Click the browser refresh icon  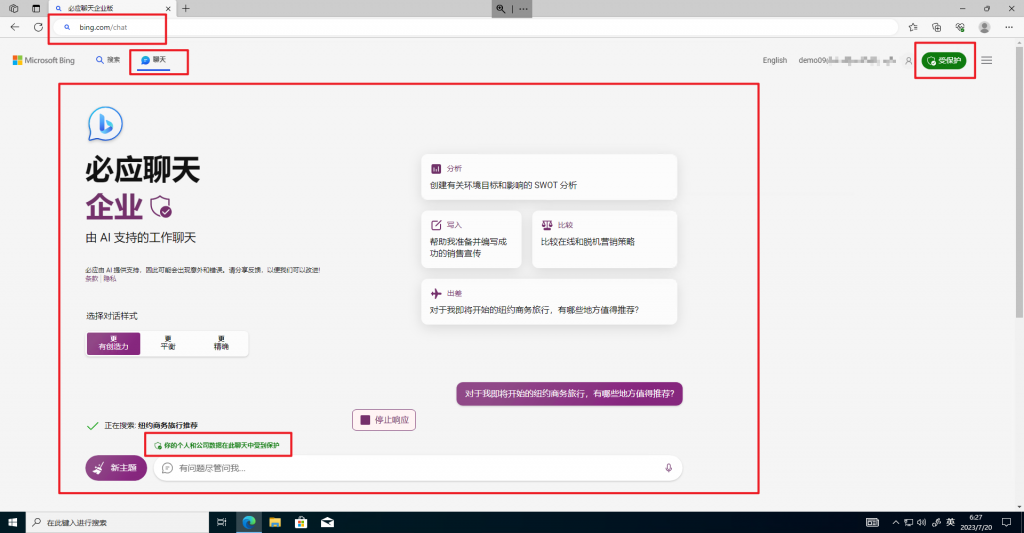[38, 27]
